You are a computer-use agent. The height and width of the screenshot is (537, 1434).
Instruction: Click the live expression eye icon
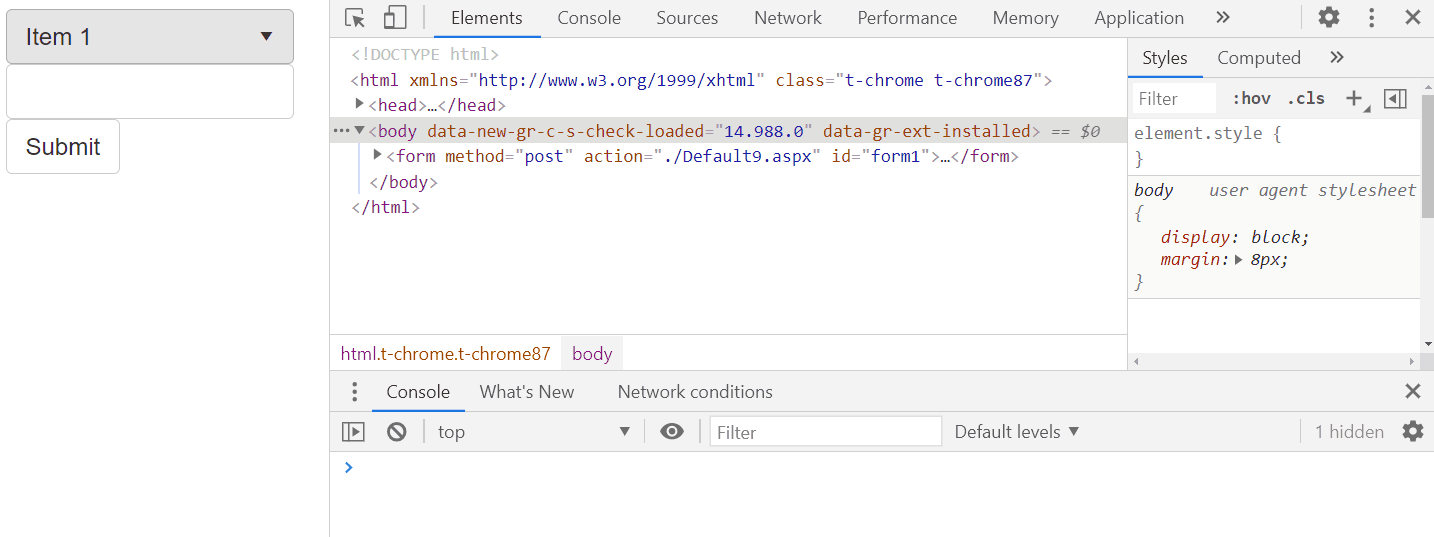tap(672, 432)
